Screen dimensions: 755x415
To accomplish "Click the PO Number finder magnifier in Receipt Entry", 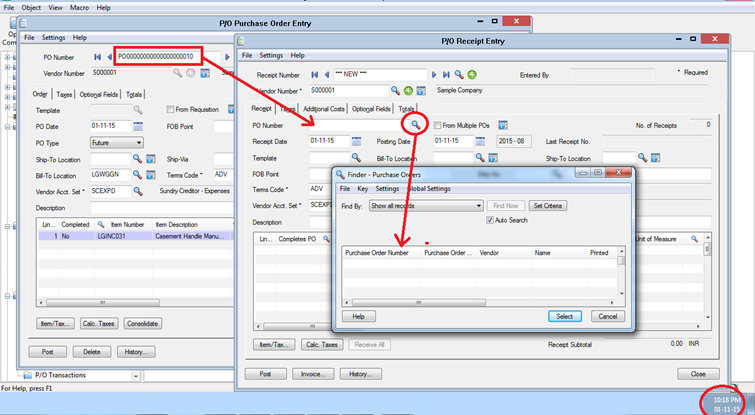I will coord(415,124).
